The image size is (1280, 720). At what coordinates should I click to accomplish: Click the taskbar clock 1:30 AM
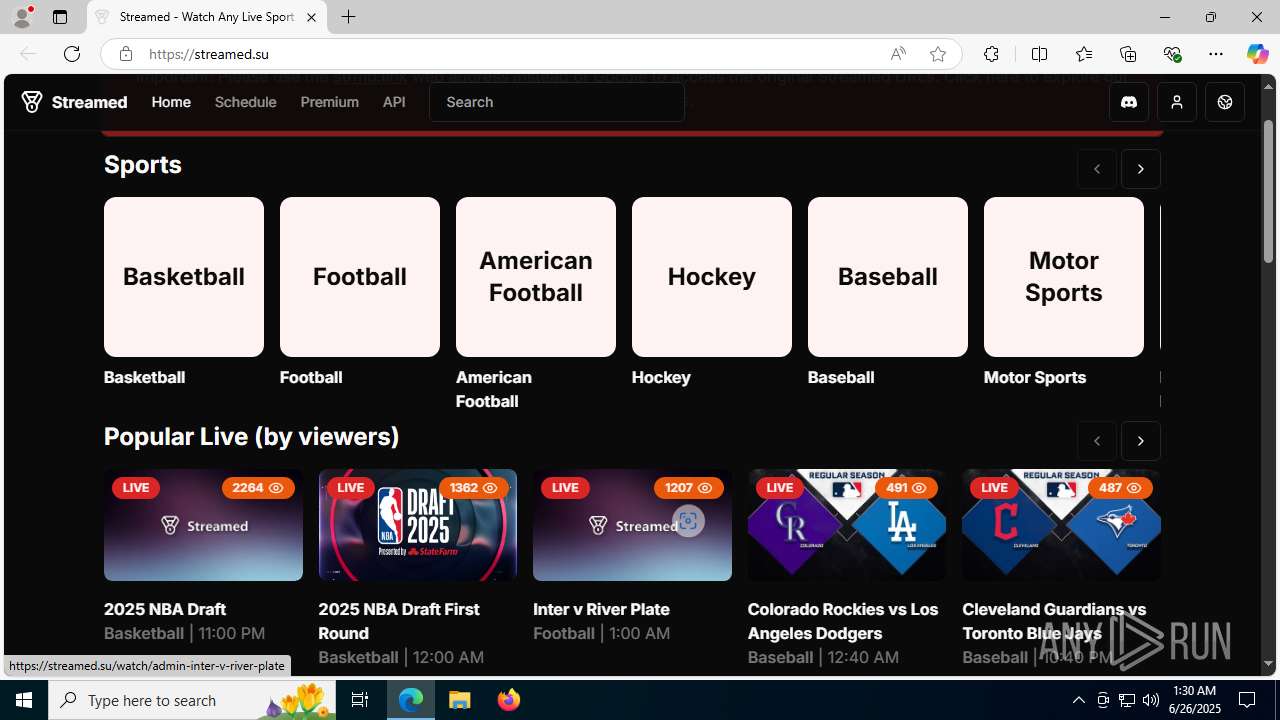pos(1194,690)
